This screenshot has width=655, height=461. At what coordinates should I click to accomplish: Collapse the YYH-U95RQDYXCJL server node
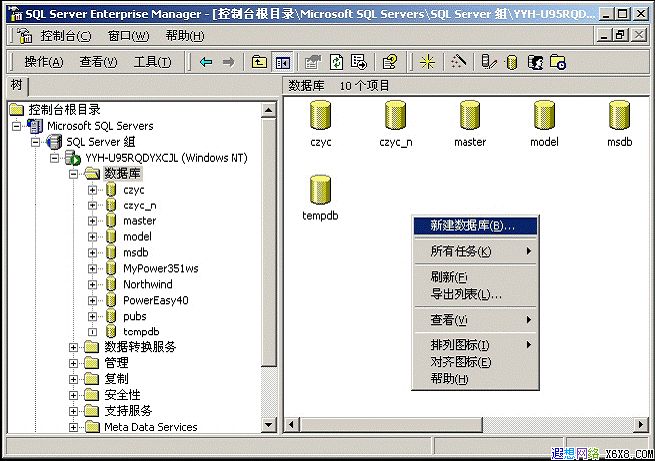(x=54, y=158)
